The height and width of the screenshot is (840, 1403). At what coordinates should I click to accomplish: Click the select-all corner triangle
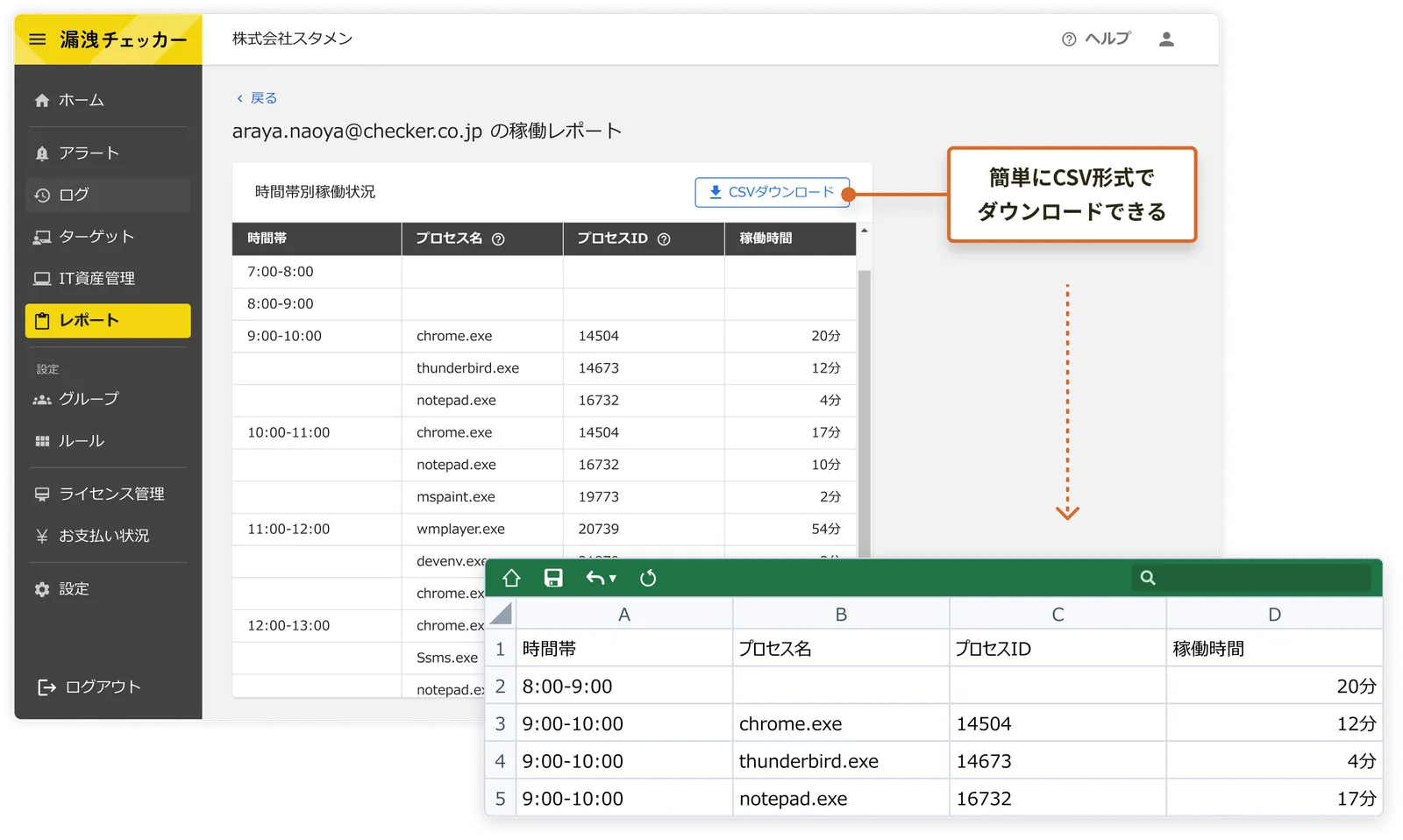pyautogui.click(x=501, y=614)
